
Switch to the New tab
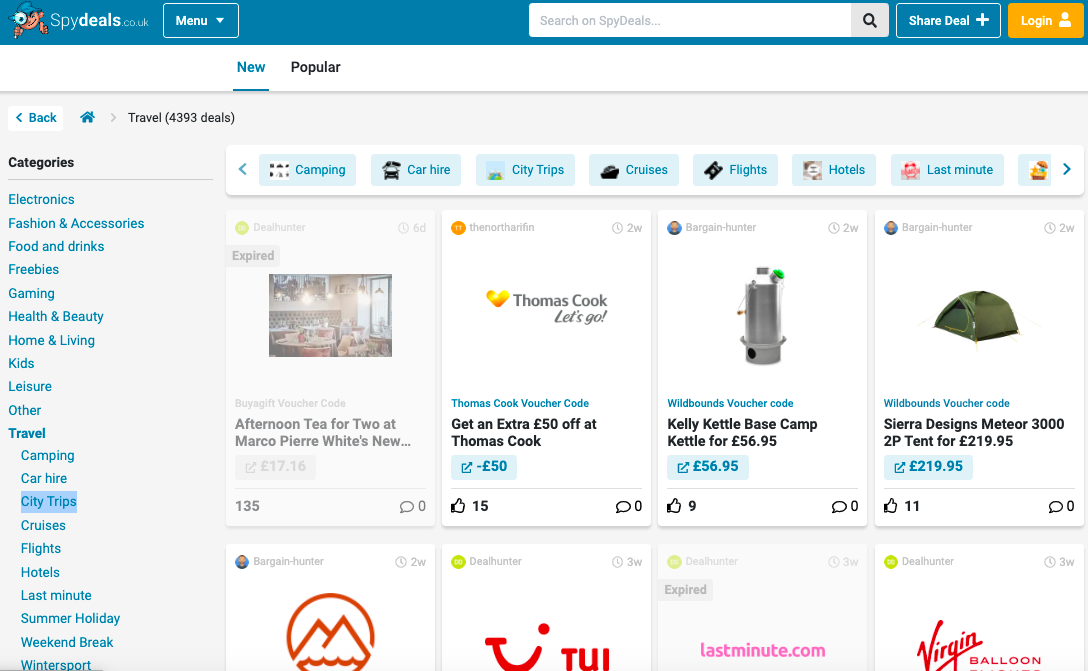coord(250,67)
